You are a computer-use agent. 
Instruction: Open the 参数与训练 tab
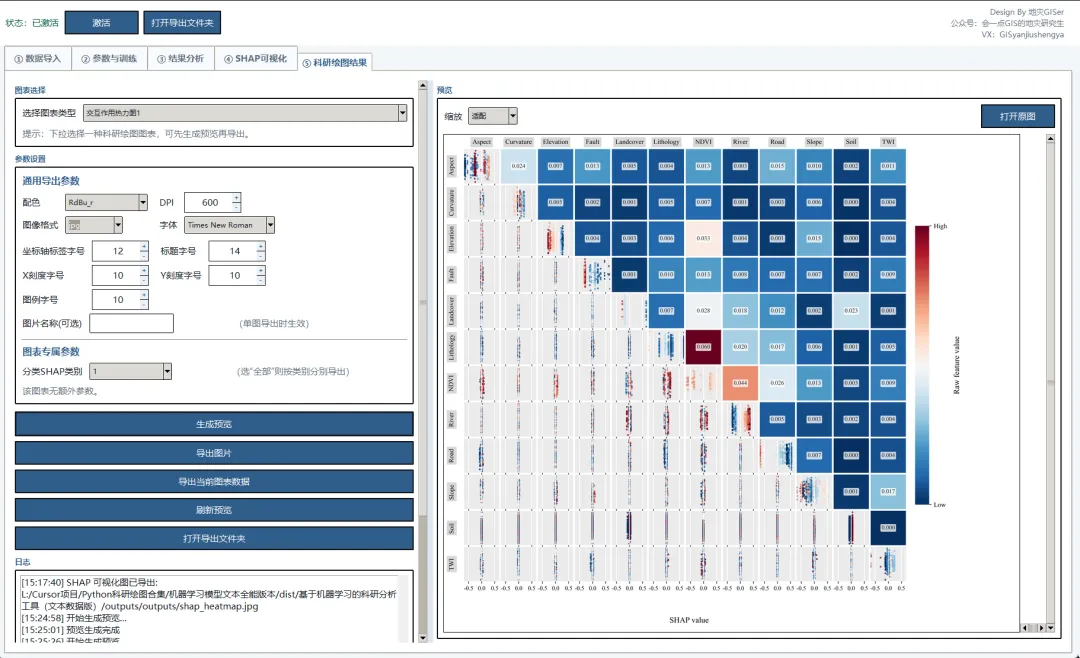click(x=110, y=59)
